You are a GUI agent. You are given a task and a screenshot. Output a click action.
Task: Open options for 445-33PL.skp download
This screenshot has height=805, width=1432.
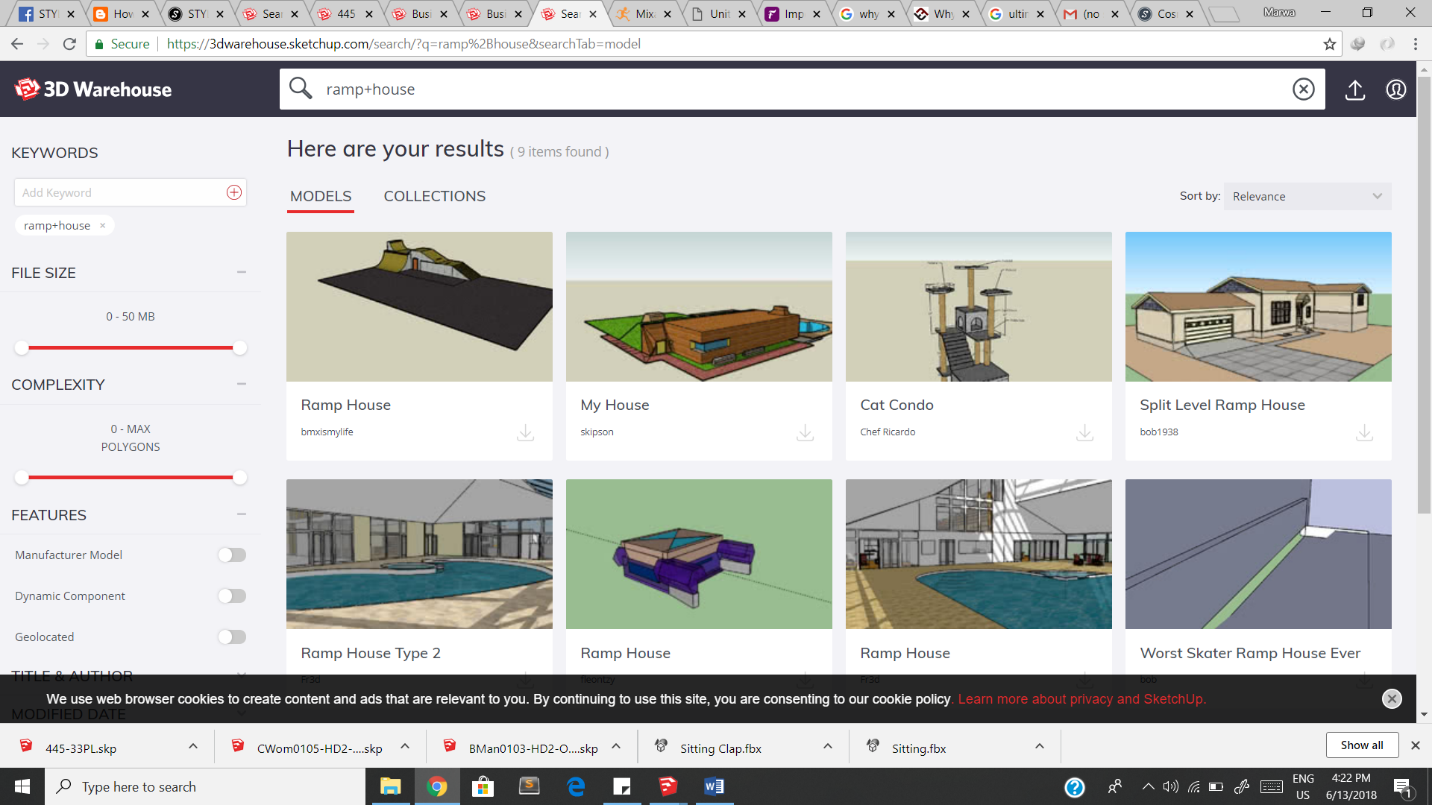193,747
